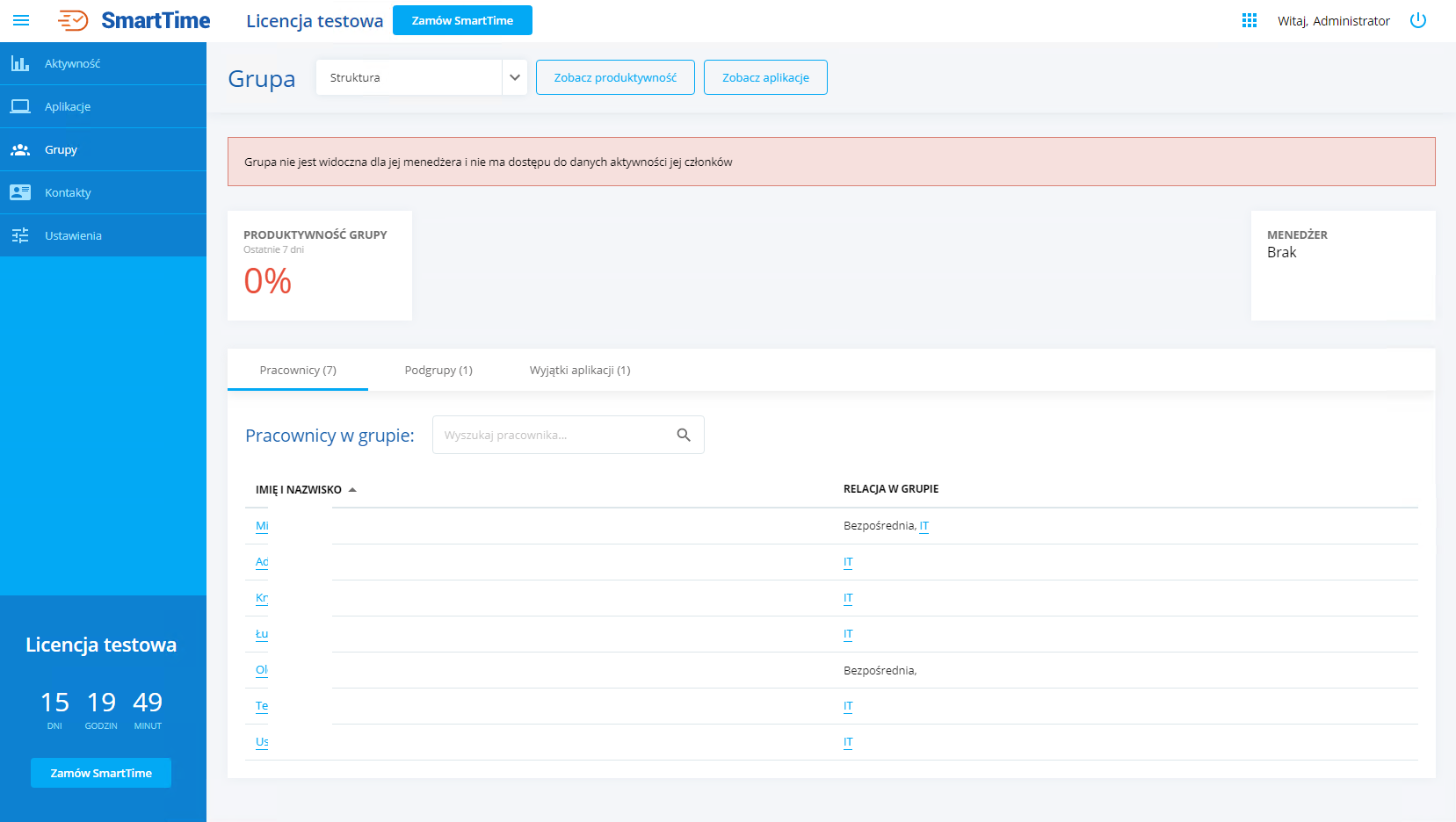Viewport: 1456px width, 822px height.
Task: Click the SmartTime logo
Action: click(134, 20)
